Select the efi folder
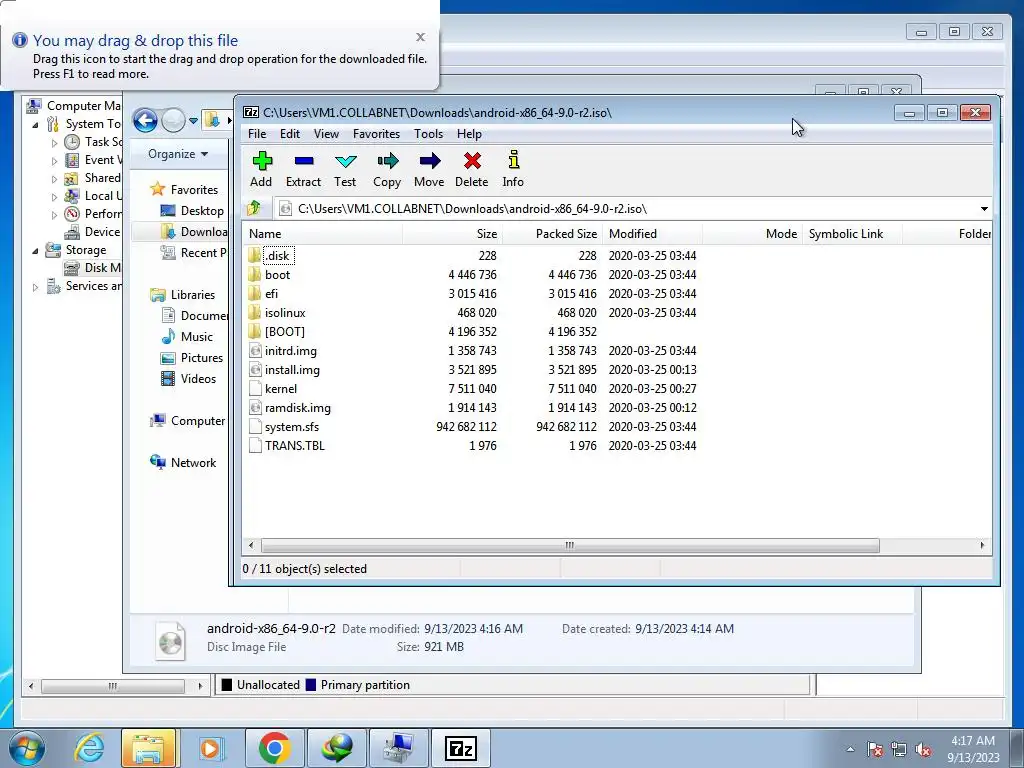This screenshot has width=1024, height=768. tap(264, 294)
